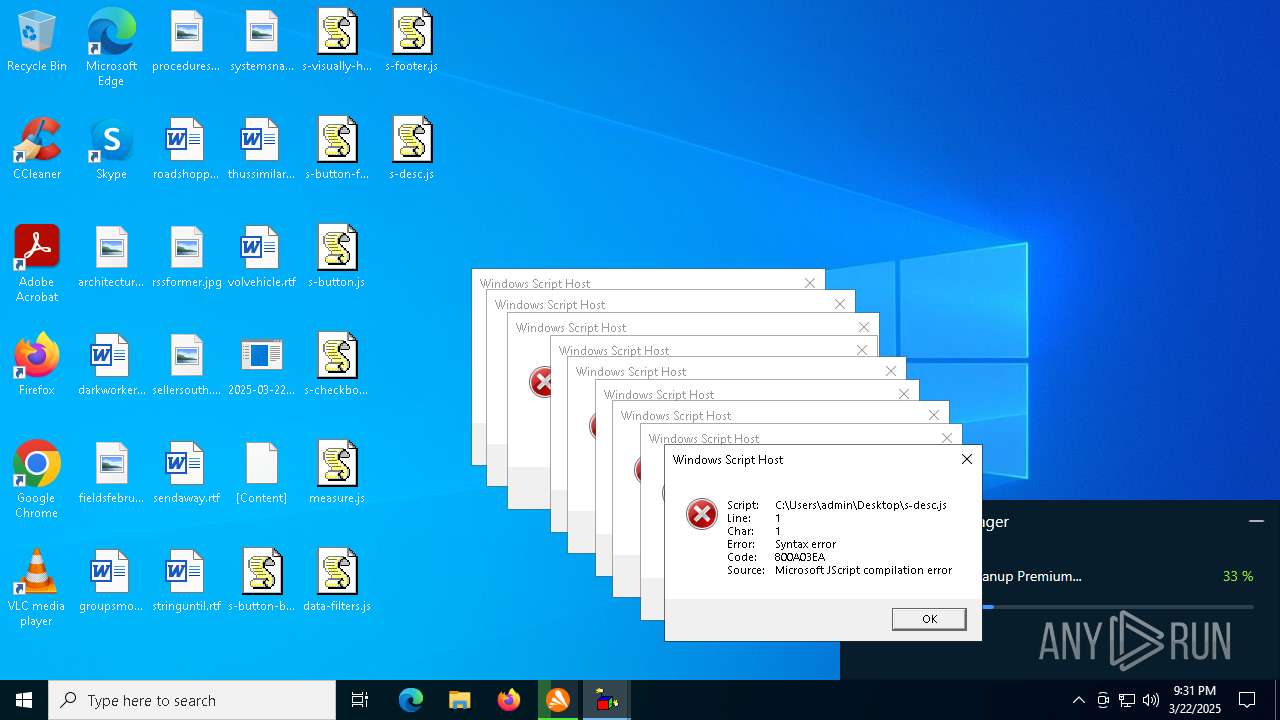This screenshot has width=1280, height=720.
Task: Select the s-button-b script file
Action: [x=261, y=581]
